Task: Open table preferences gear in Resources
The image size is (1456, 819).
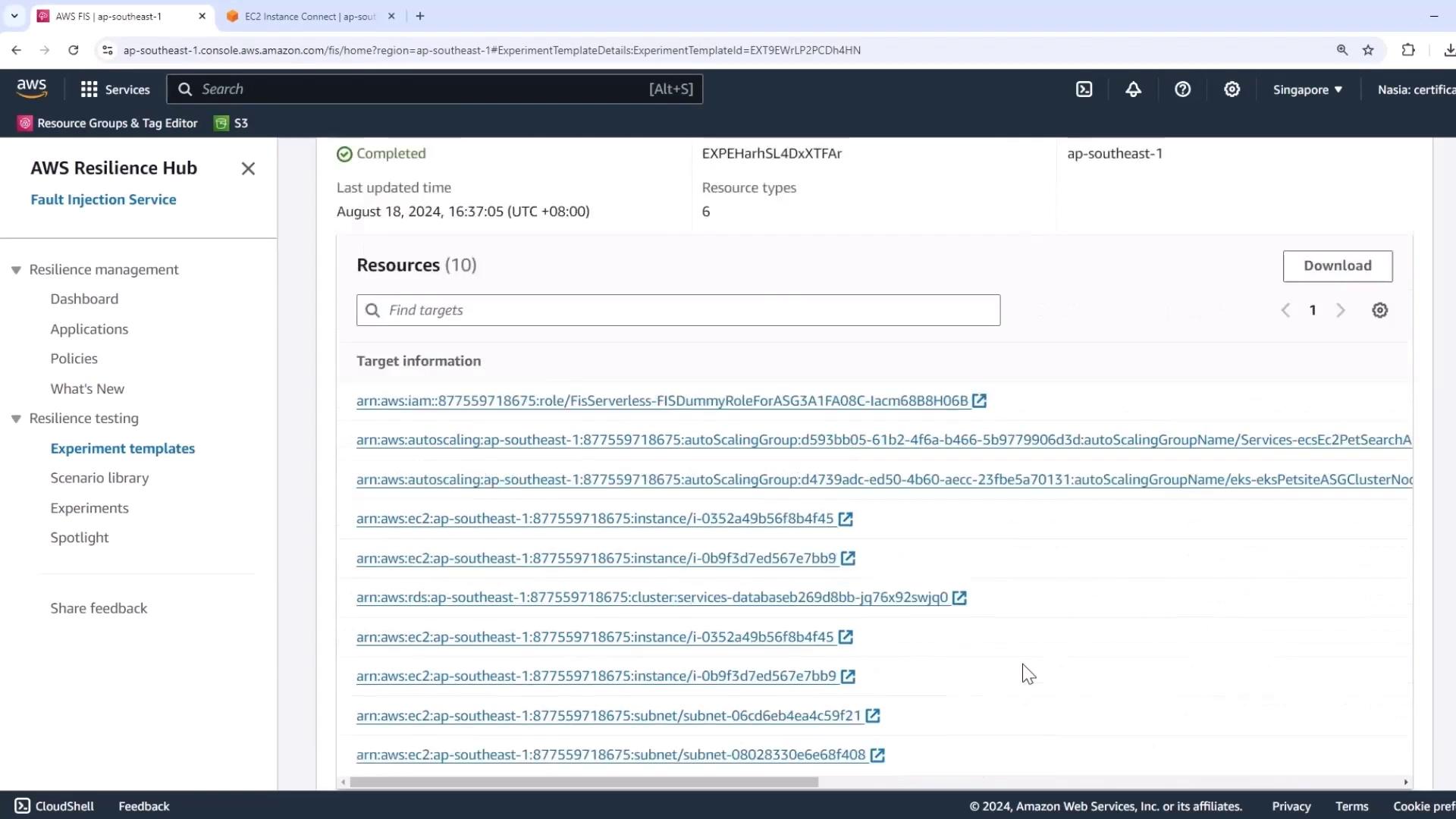Action: pyautogui.click(x=1379, y=310)
